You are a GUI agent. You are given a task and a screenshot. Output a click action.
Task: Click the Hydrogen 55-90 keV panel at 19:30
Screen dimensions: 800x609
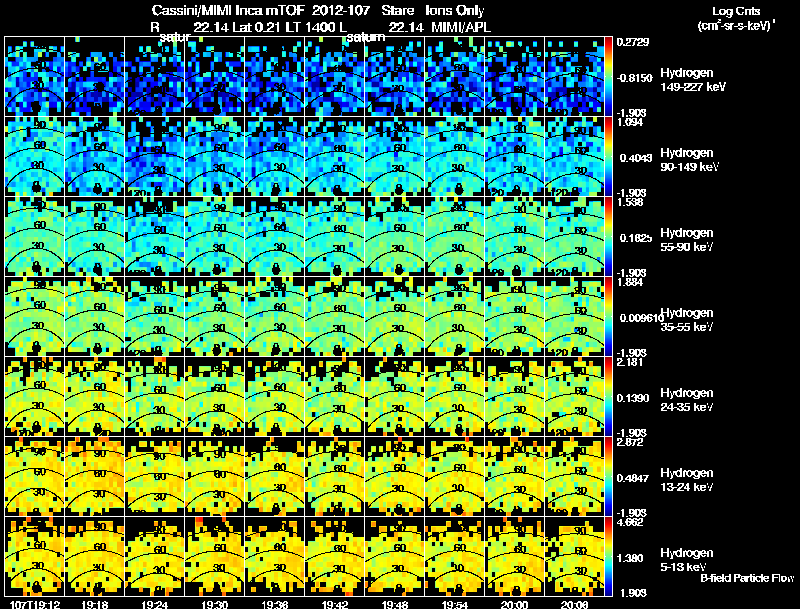pos(215,236)
